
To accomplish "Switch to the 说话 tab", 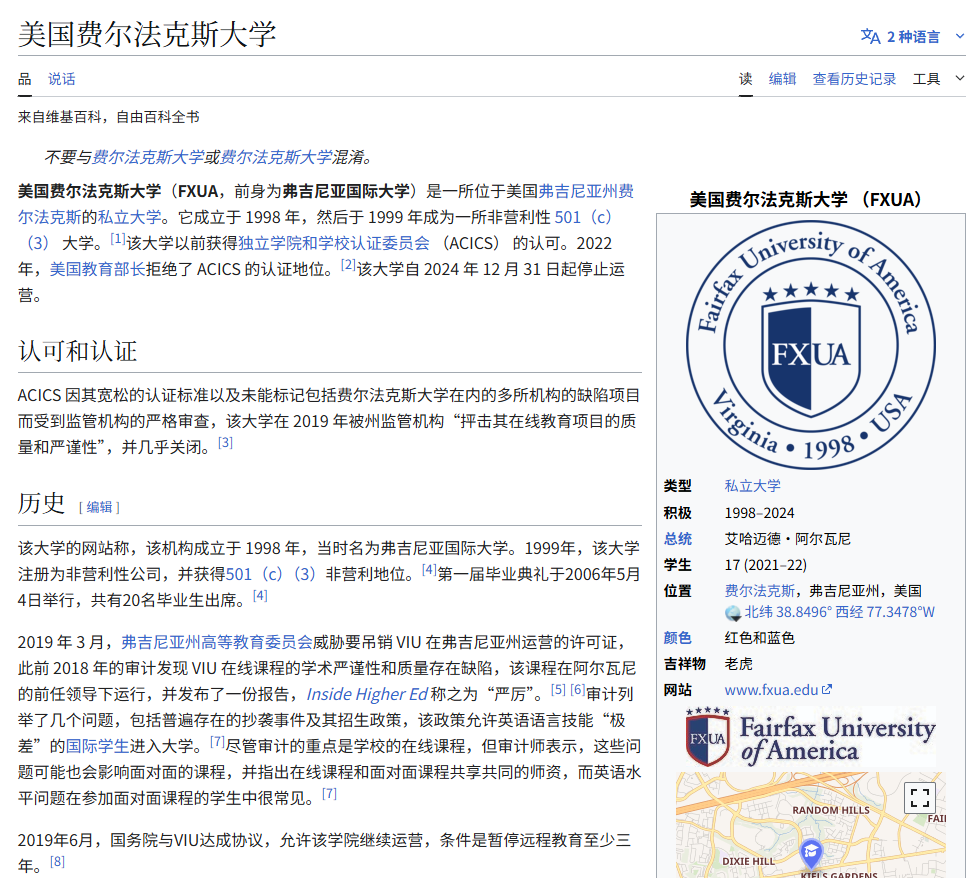I will click(60, 77).
